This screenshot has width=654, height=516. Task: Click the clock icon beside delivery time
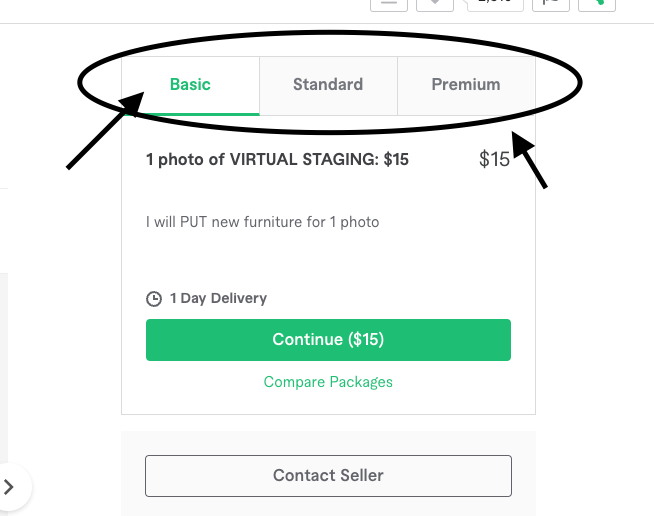coord(154,299)
